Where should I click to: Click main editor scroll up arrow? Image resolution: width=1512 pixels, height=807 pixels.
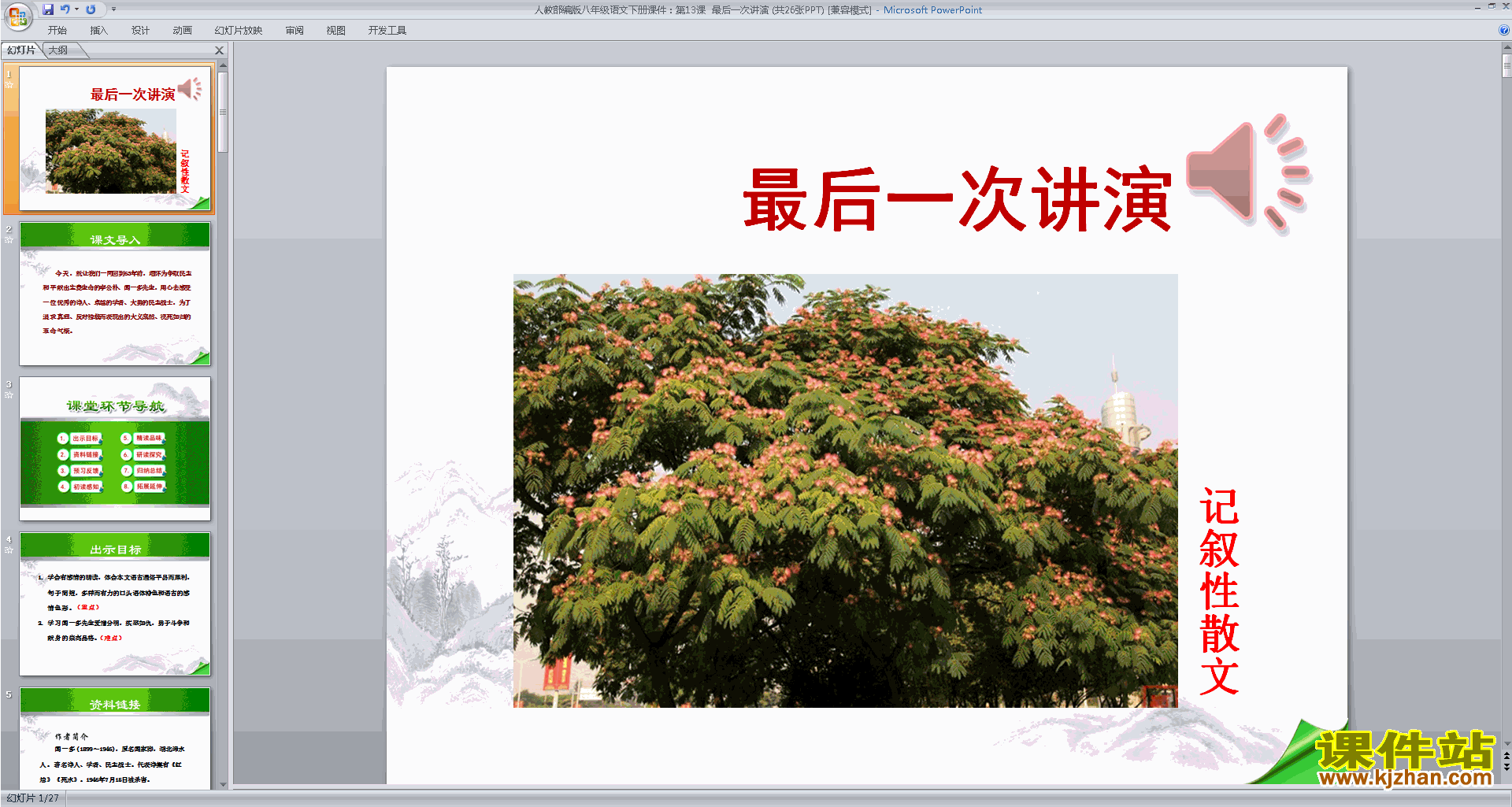(x=1506, y=47)
